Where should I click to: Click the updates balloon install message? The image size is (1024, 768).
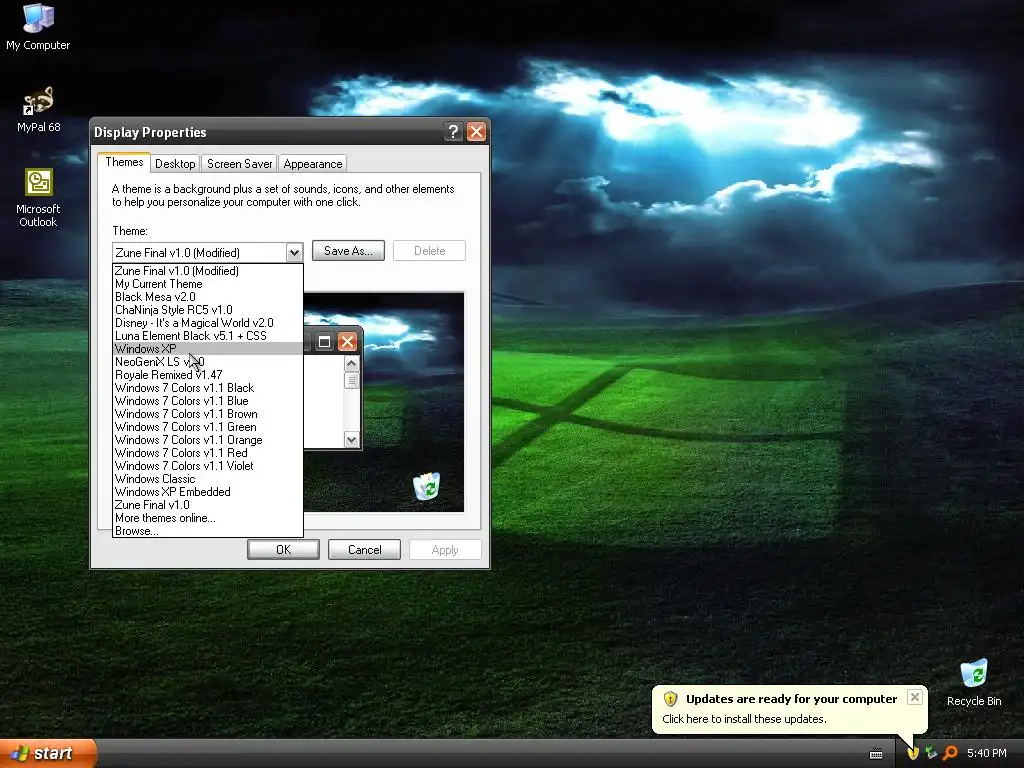pyautogui.click(x=744, y=719)
